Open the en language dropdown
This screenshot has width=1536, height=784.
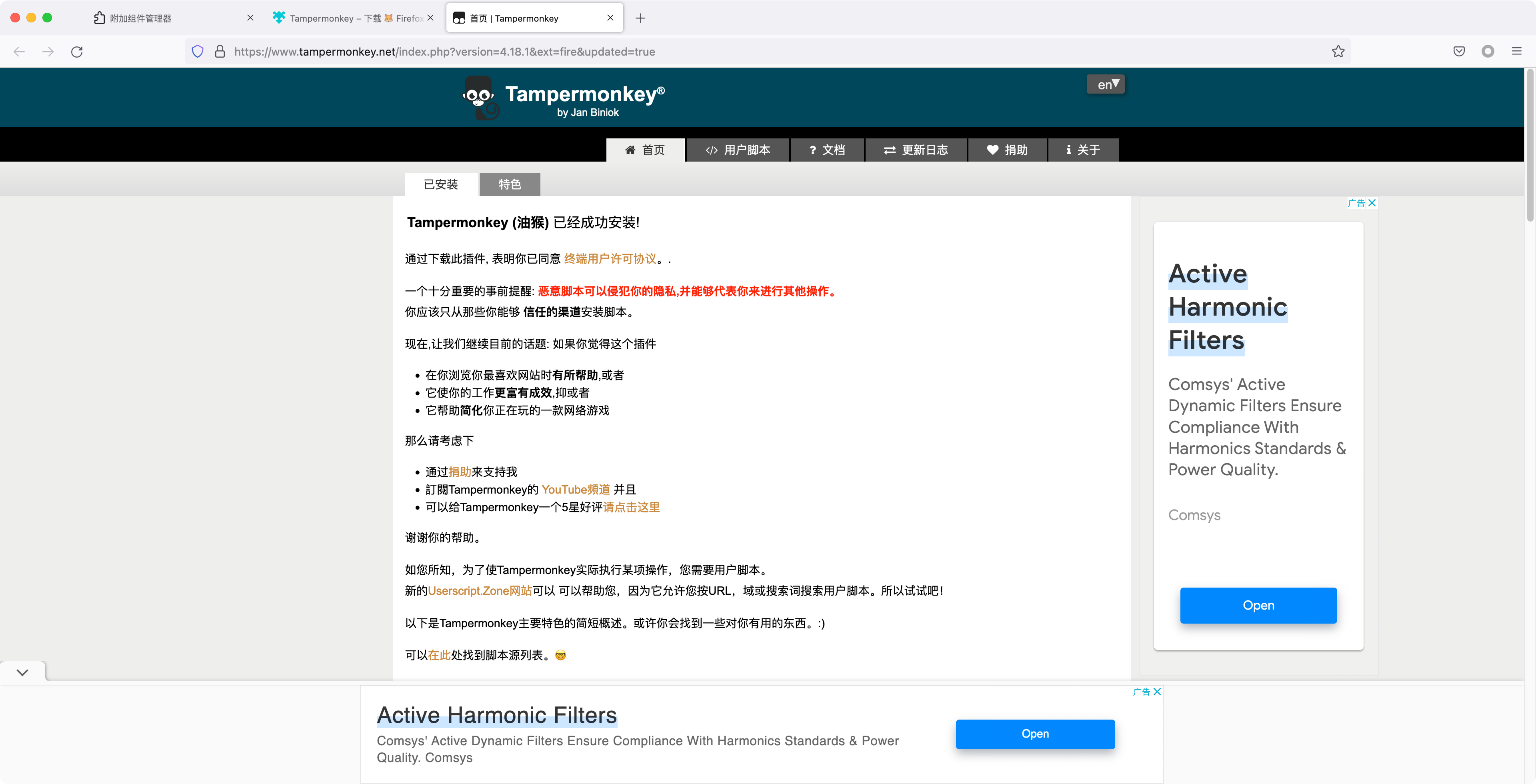[x=1106, y=85]
